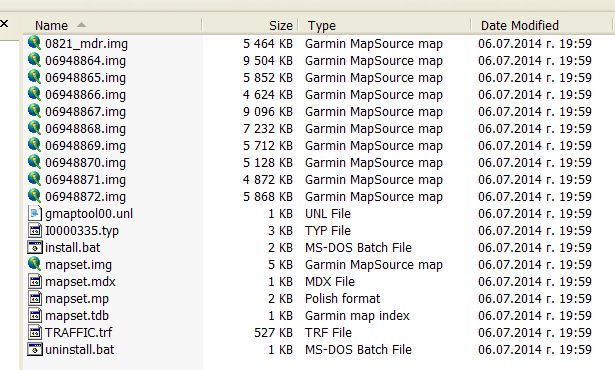Select the file name 06948868.img
The height and width of the screenshot is (370, 615).
[86, 129]
